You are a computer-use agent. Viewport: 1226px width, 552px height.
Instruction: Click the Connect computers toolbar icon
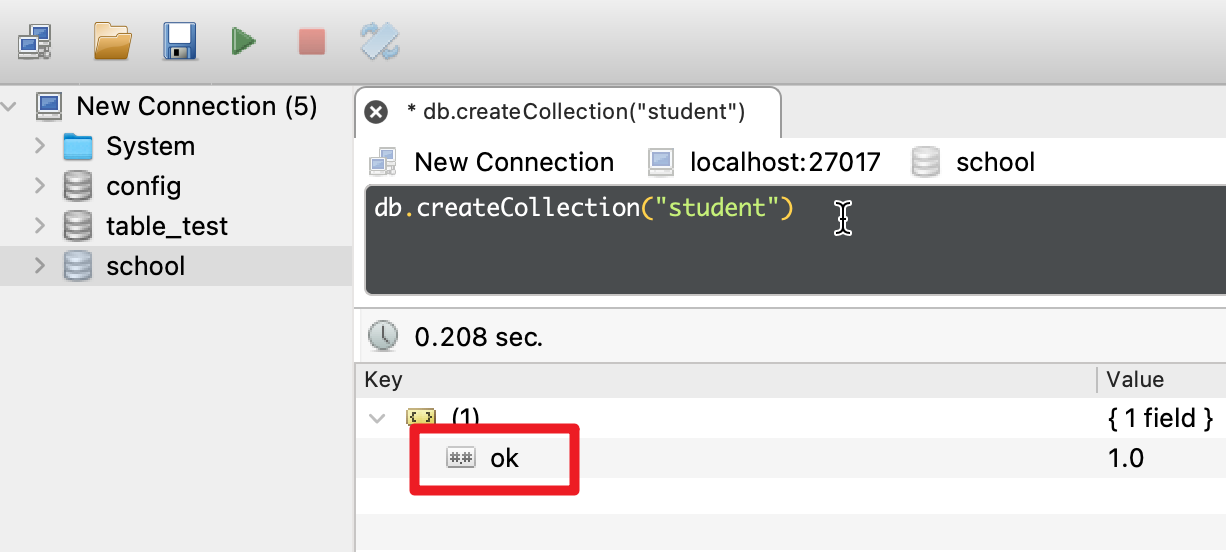(x=33, y=42)
